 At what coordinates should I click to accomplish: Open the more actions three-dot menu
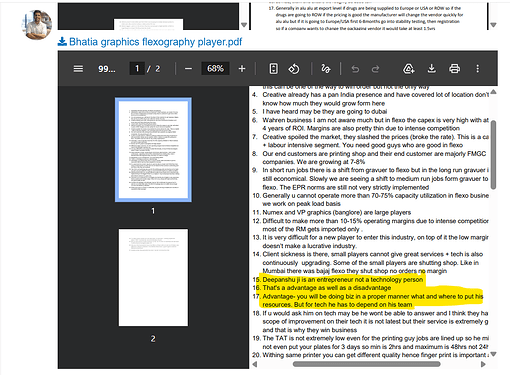477,69
